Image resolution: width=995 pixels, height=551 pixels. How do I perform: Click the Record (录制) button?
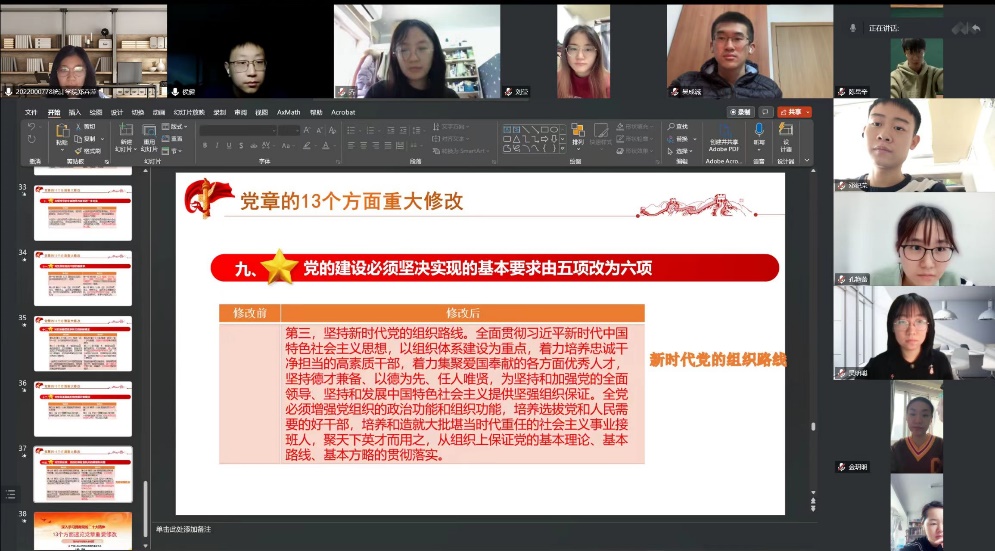pyautogui.click(x=740, y=112)
